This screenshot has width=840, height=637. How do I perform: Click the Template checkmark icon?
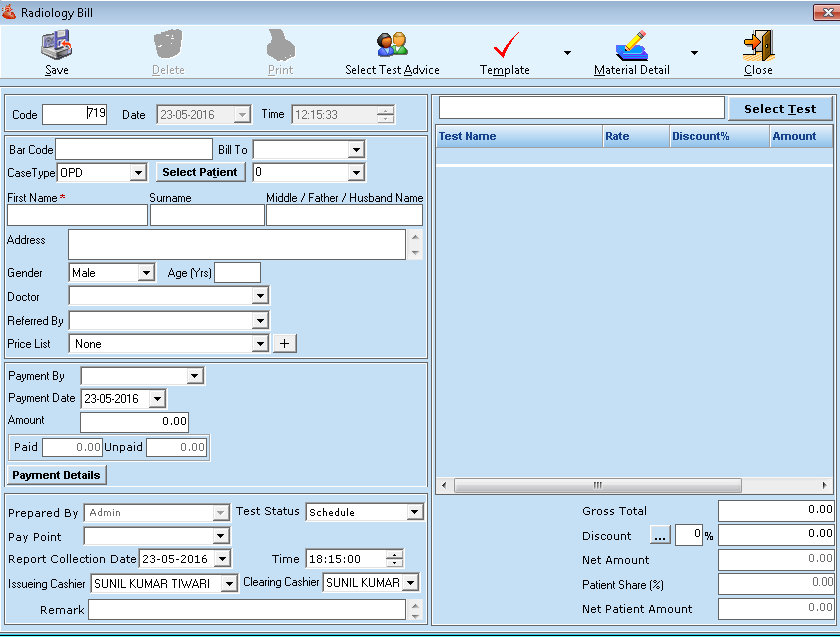pos(506,46)
